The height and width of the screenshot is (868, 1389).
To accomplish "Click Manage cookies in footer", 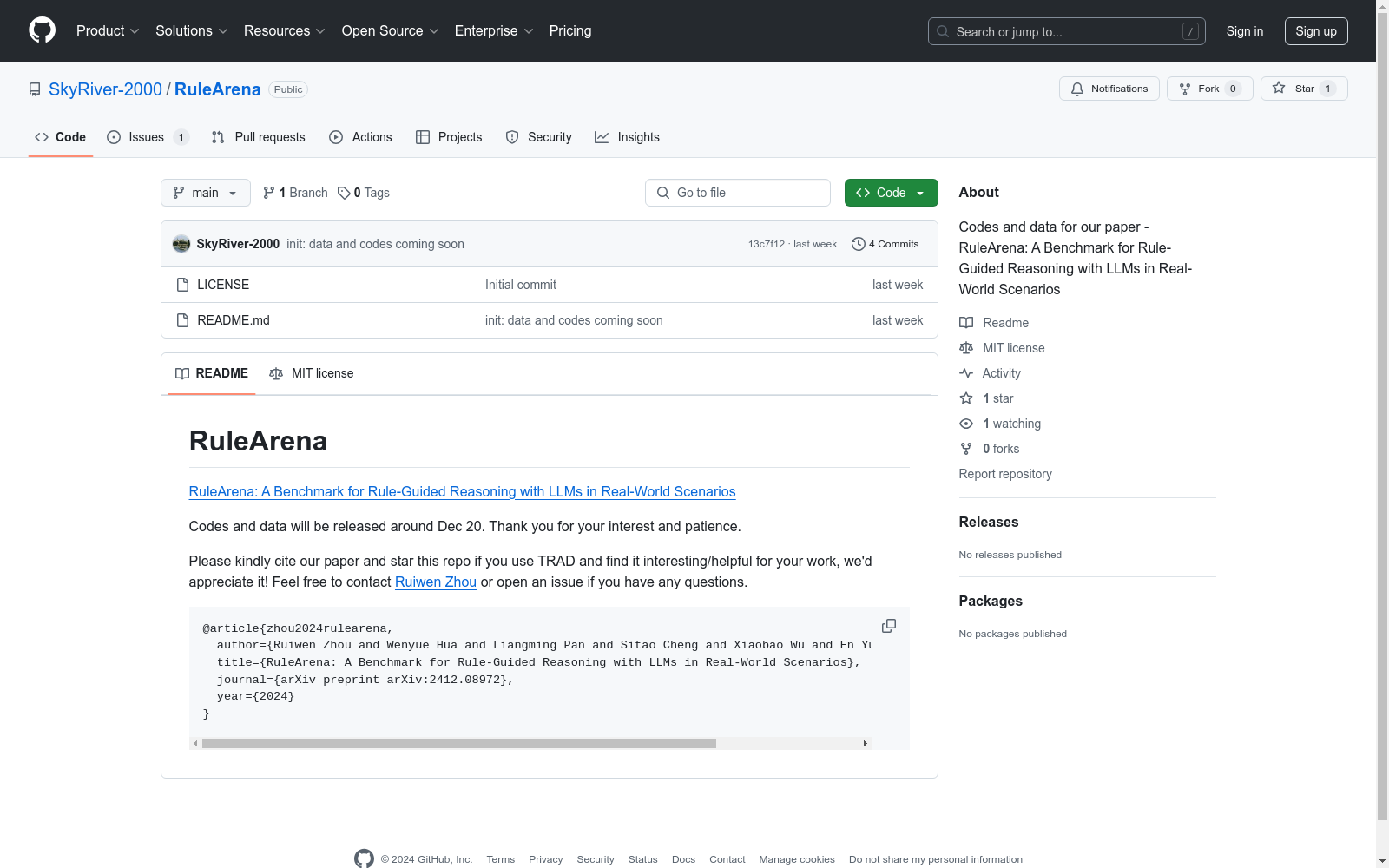I will [x=797, y=859].
